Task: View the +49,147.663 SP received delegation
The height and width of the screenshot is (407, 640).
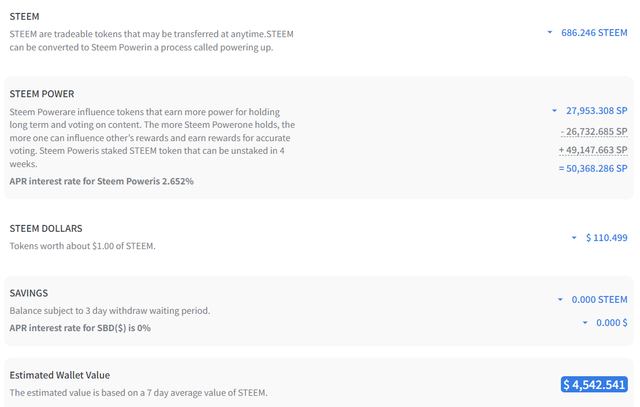Action: 594,150
